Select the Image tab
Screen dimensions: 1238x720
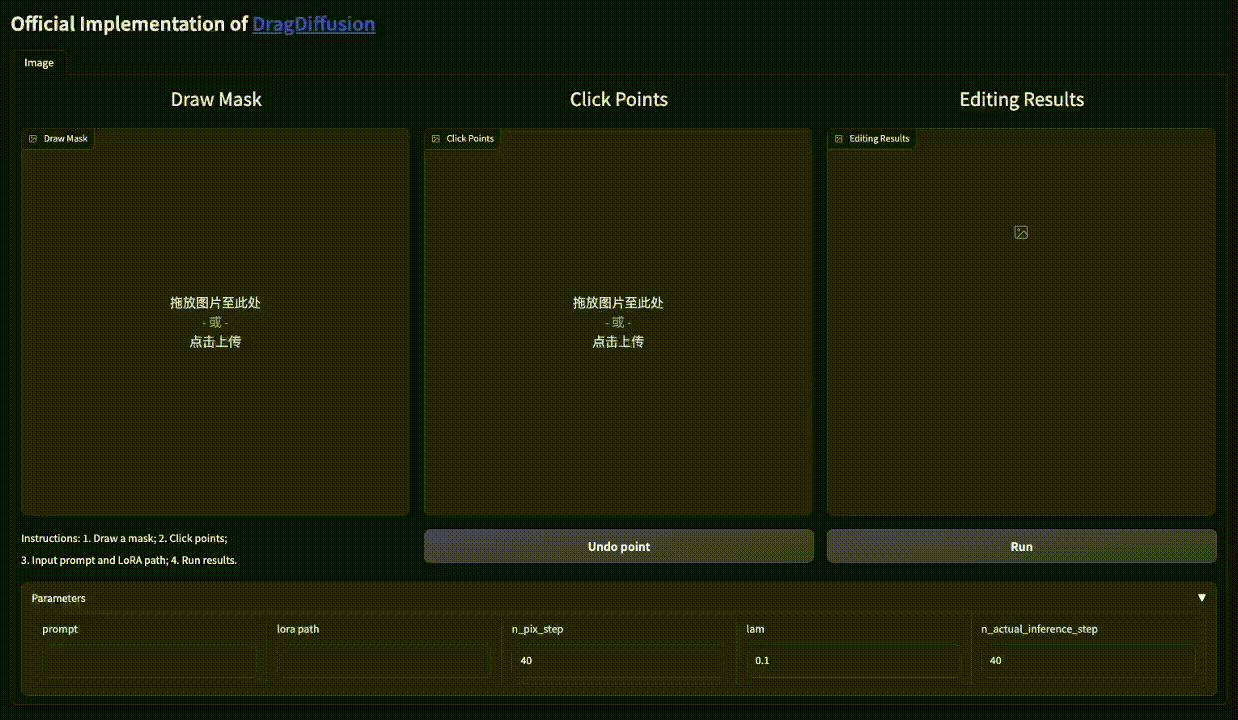pos(39,62)
